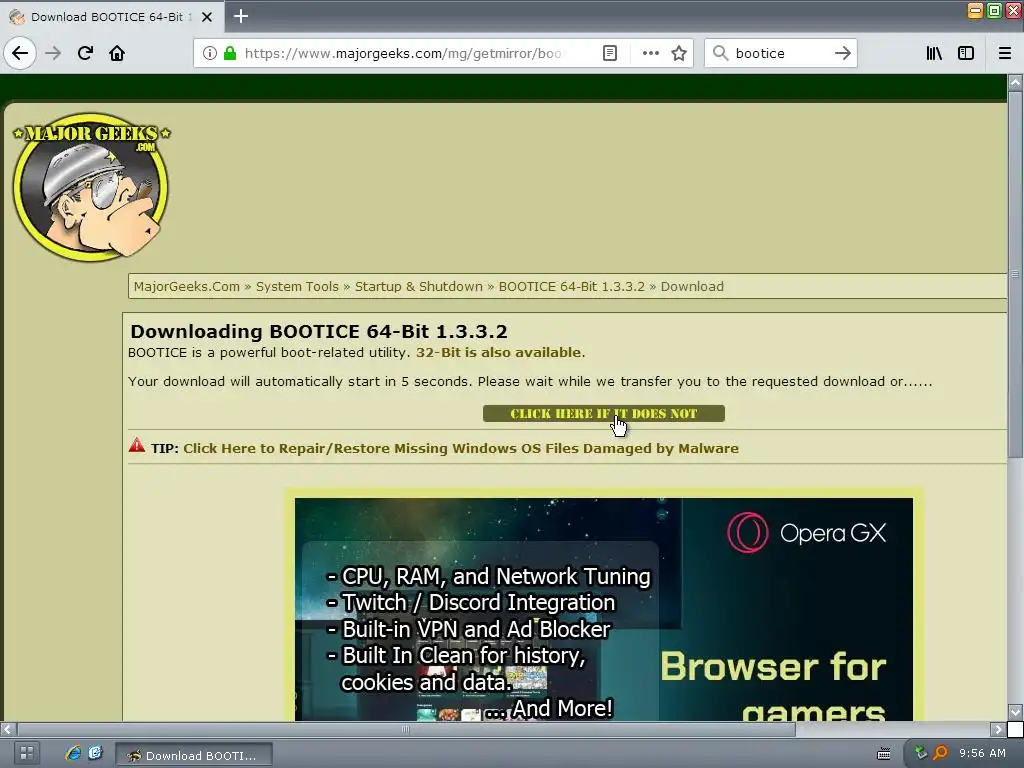Close the Download BOOTICE tab
1024x768 pixels.
click(x=207, y=17)
